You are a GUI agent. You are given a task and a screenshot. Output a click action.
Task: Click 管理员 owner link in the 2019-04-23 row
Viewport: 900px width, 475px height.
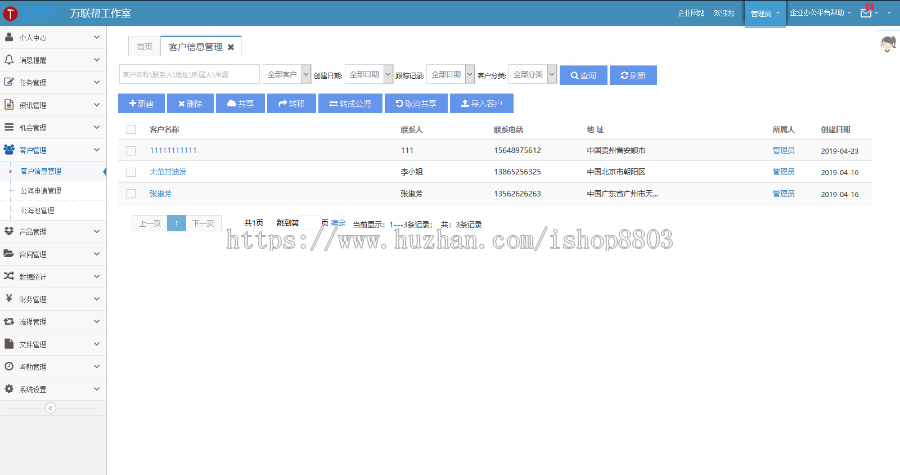(783, 150)
